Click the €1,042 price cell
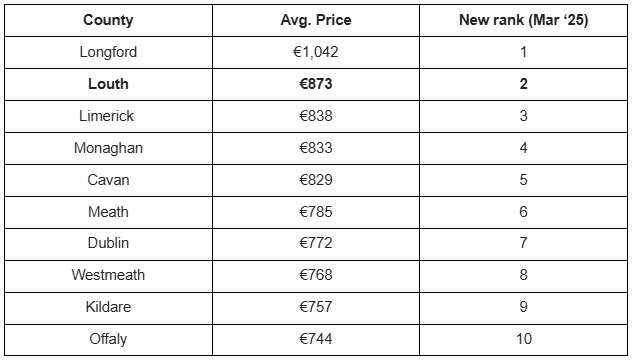634x361 pixels. [x=316, y=52]
